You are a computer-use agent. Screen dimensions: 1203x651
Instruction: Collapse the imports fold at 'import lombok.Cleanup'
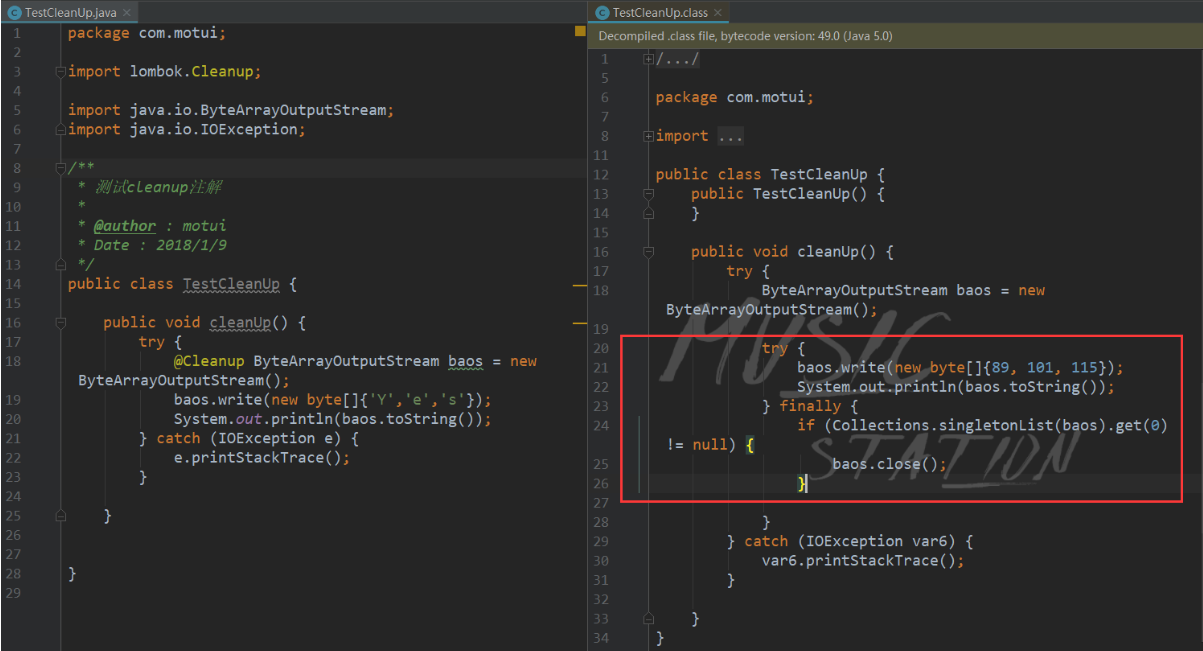coord(61,72)
